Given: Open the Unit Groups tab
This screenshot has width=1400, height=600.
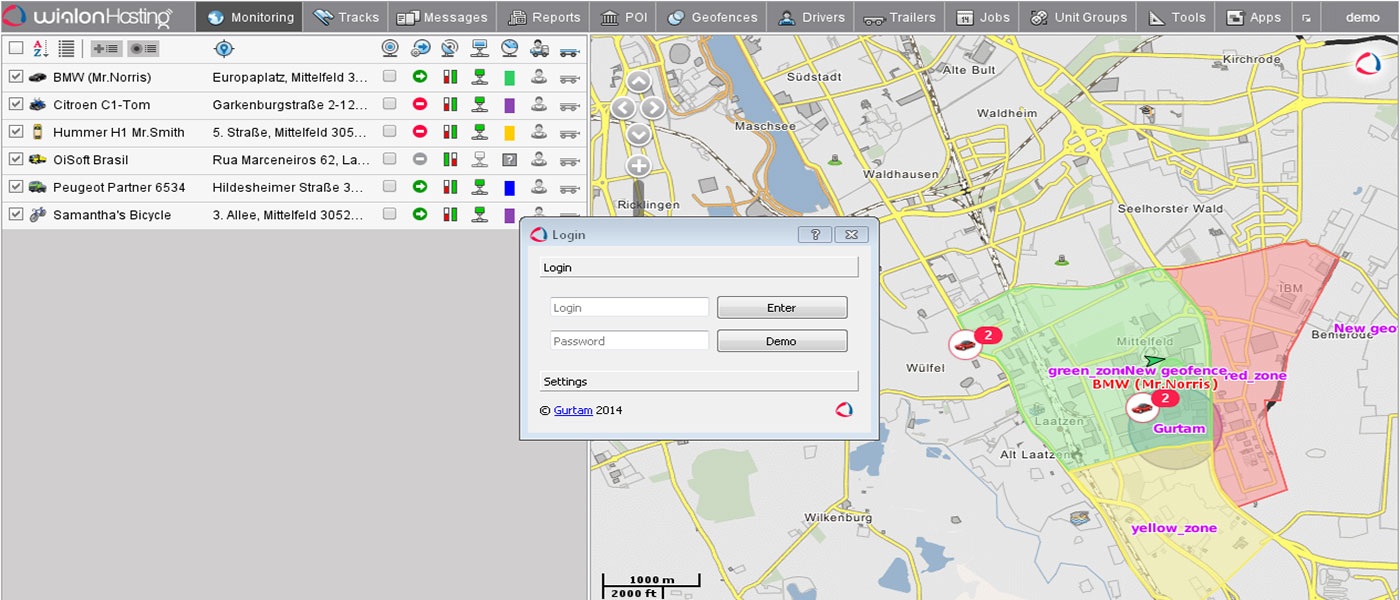Looking at the screenshot, I should pos(1078,17).
